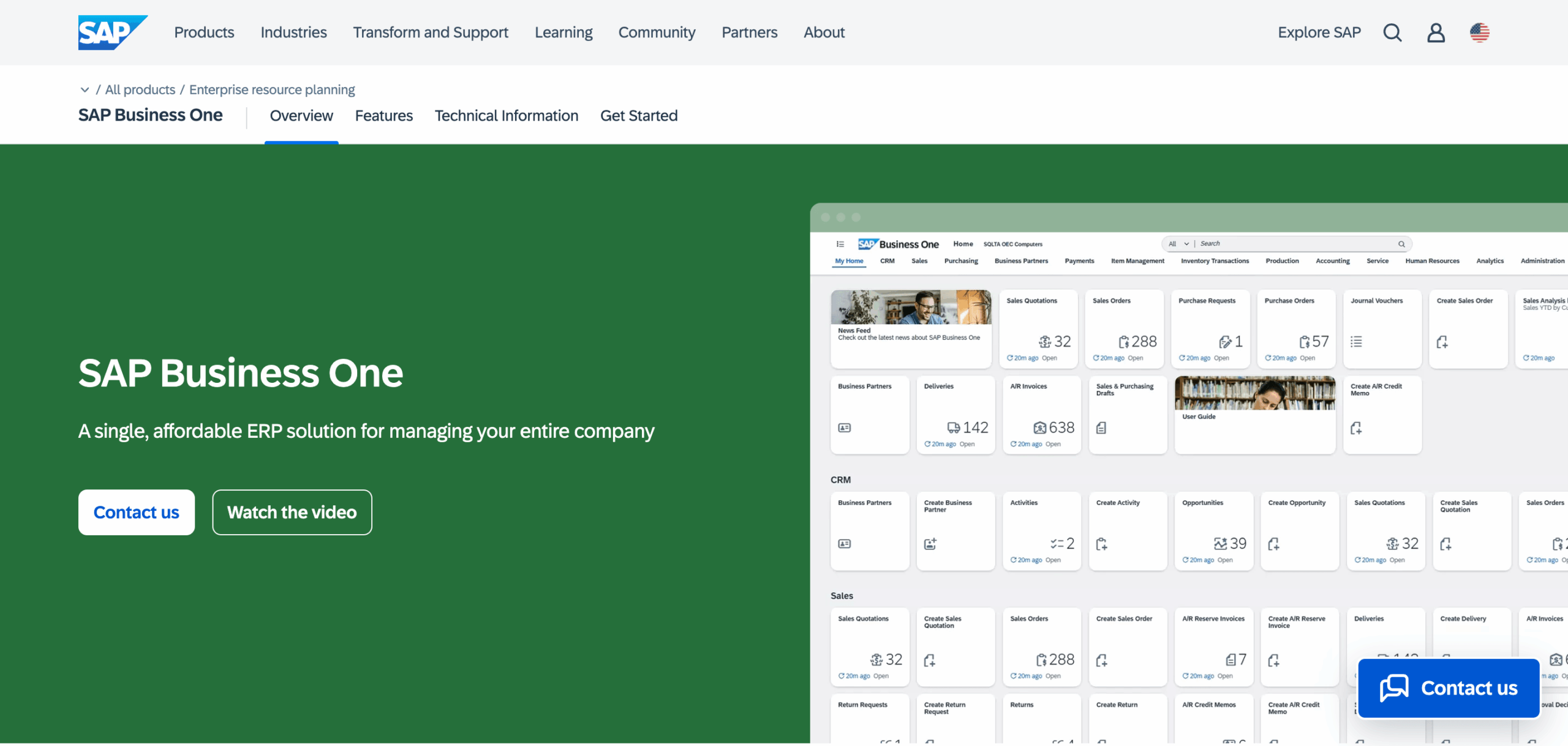Click the A/R Invoices icon showing 638
Image resolution: width=1568 pixels, height=746 pixels.
[x=1040, y=428]
